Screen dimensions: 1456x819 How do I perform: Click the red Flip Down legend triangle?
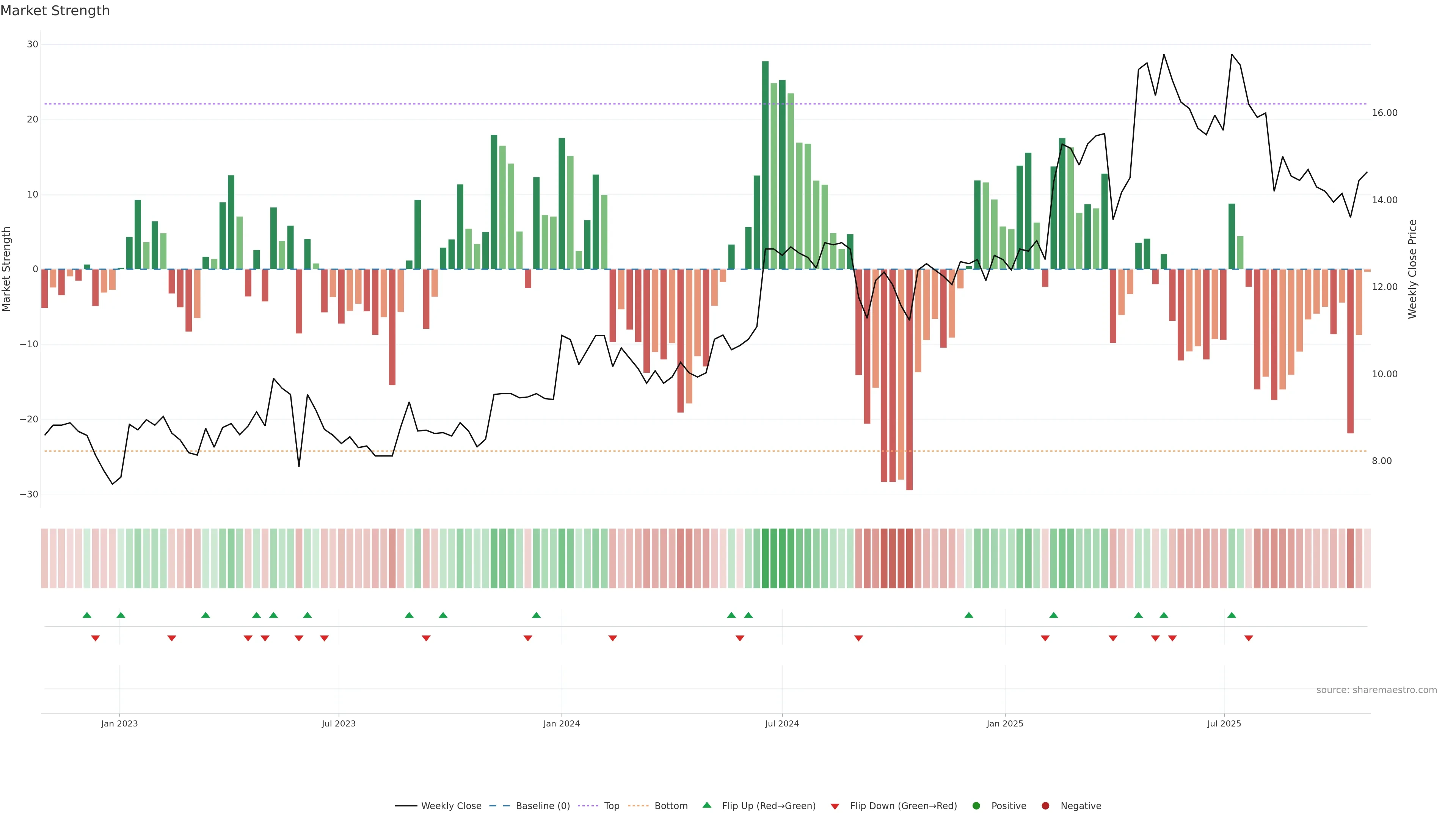point(835,806)
